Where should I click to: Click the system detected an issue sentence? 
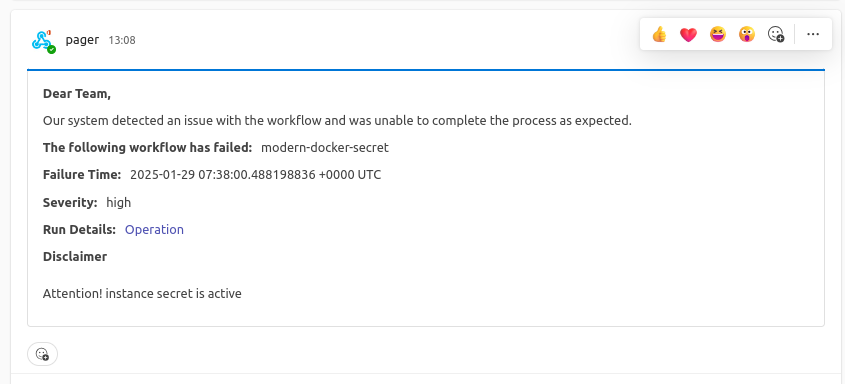point(337,121)
